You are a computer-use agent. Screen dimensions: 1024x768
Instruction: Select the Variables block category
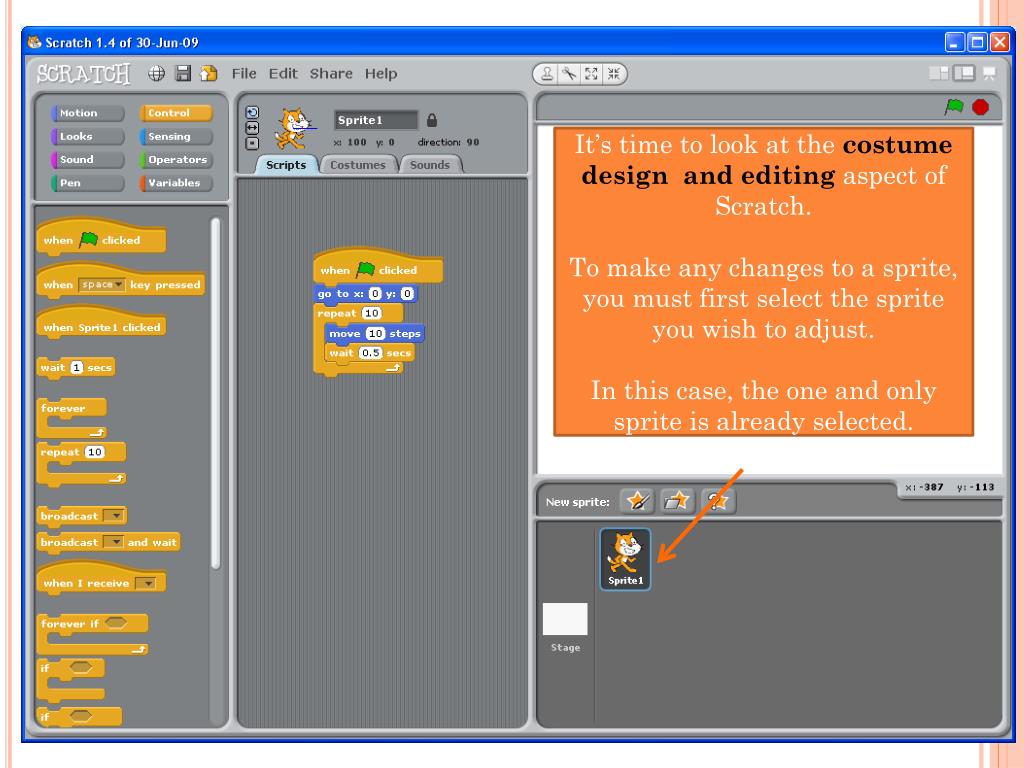(176, 183)
